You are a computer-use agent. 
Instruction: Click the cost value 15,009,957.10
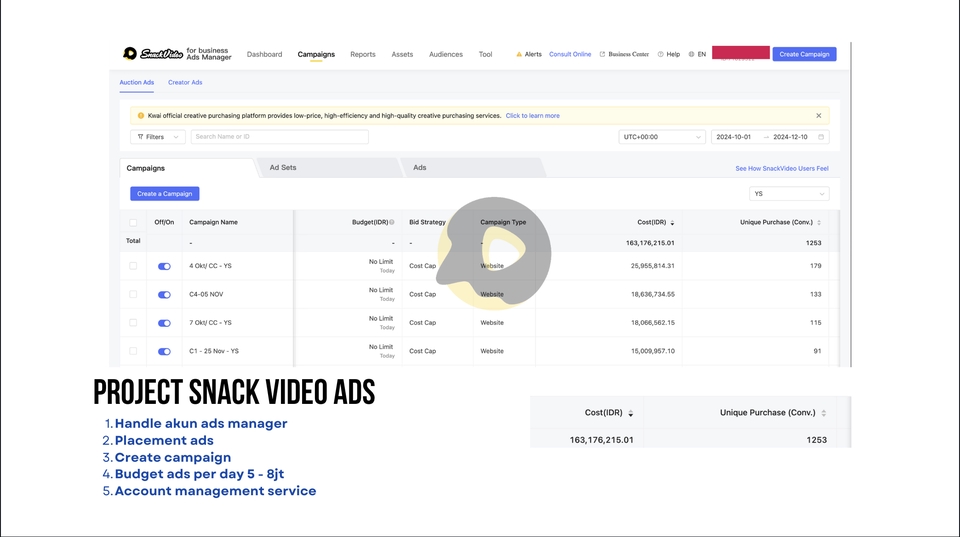[x=653, y=351]
